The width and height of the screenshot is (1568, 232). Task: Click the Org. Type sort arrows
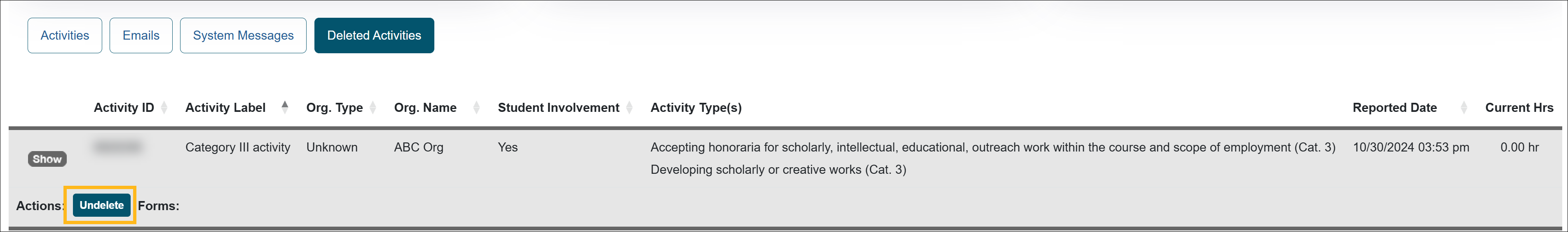[x=373, y=108]
